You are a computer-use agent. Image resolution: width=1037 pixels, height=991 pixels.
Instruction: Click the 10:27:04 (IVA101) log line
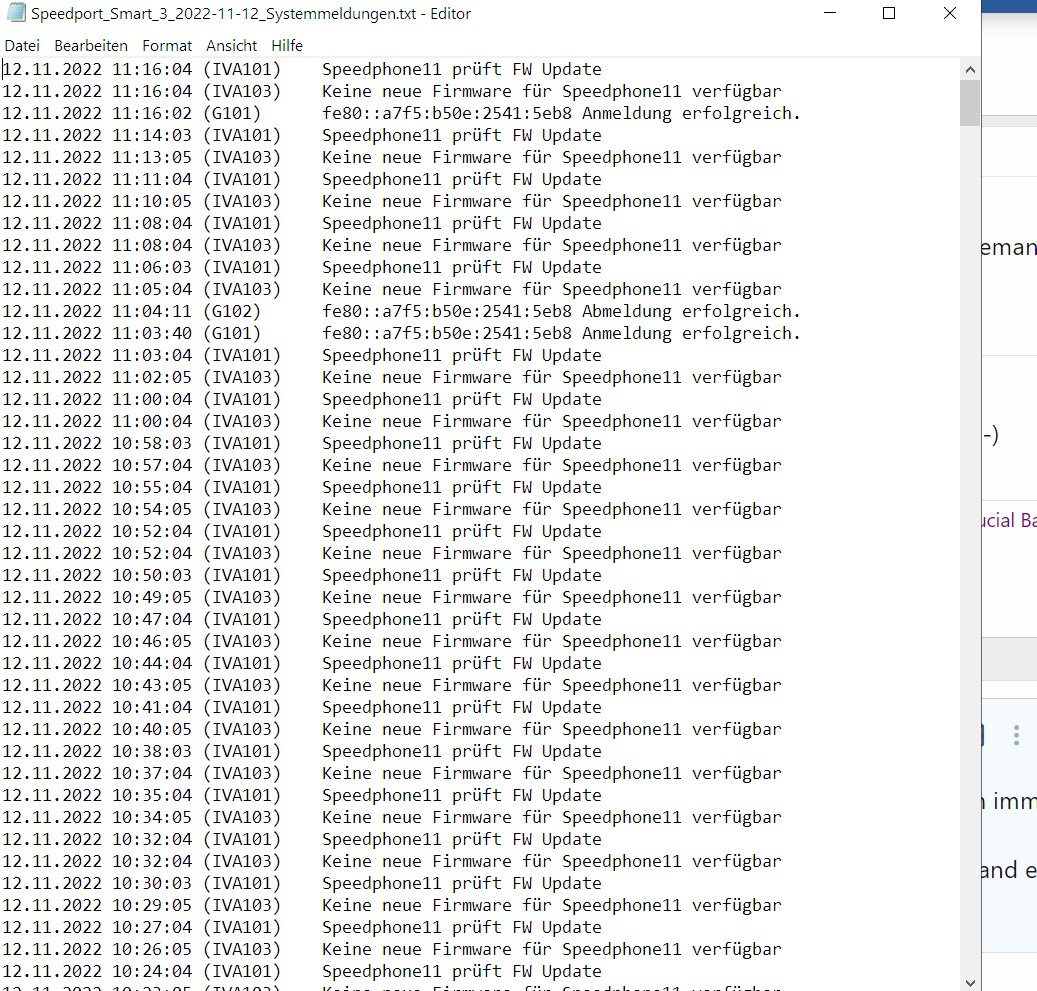click(302, 927)
